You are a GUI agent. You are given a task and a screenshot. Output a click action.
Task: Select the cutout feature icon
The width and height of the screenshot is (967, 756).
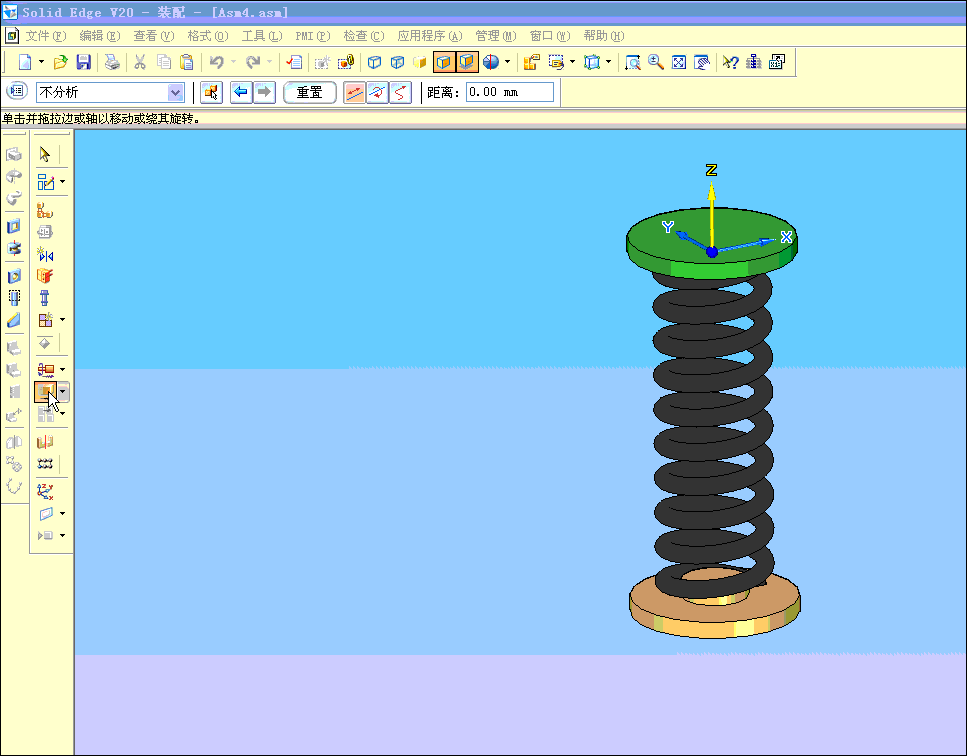click(x=14, y=226)
